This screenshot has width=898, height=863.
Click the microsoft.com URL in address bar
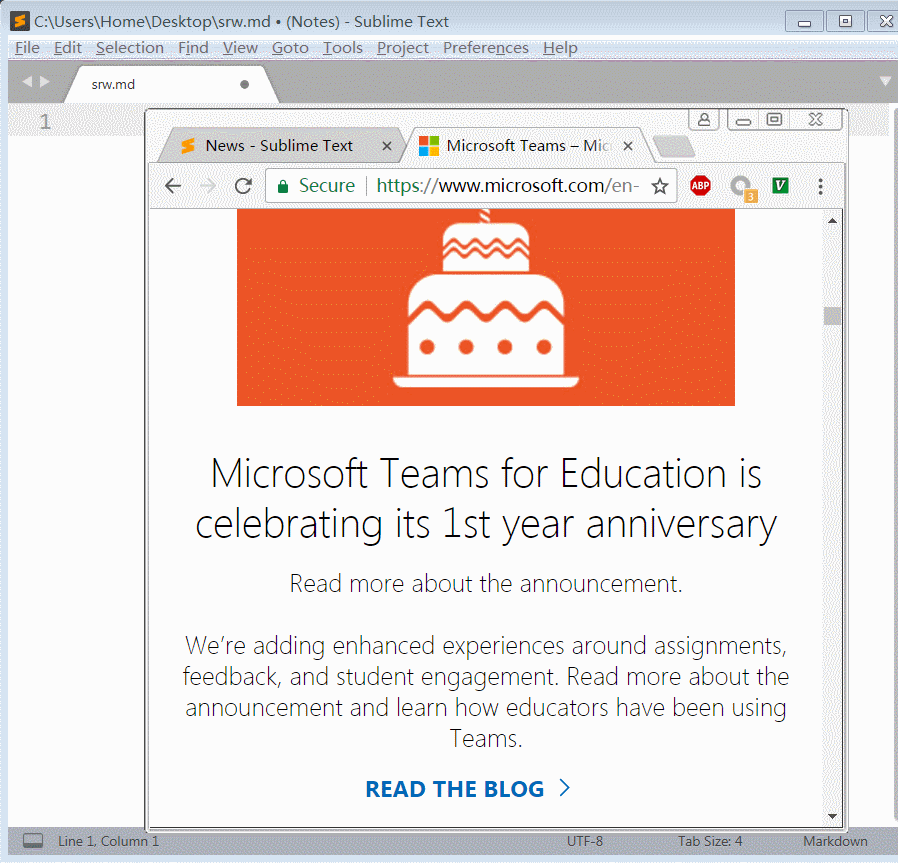pos(507,186)
